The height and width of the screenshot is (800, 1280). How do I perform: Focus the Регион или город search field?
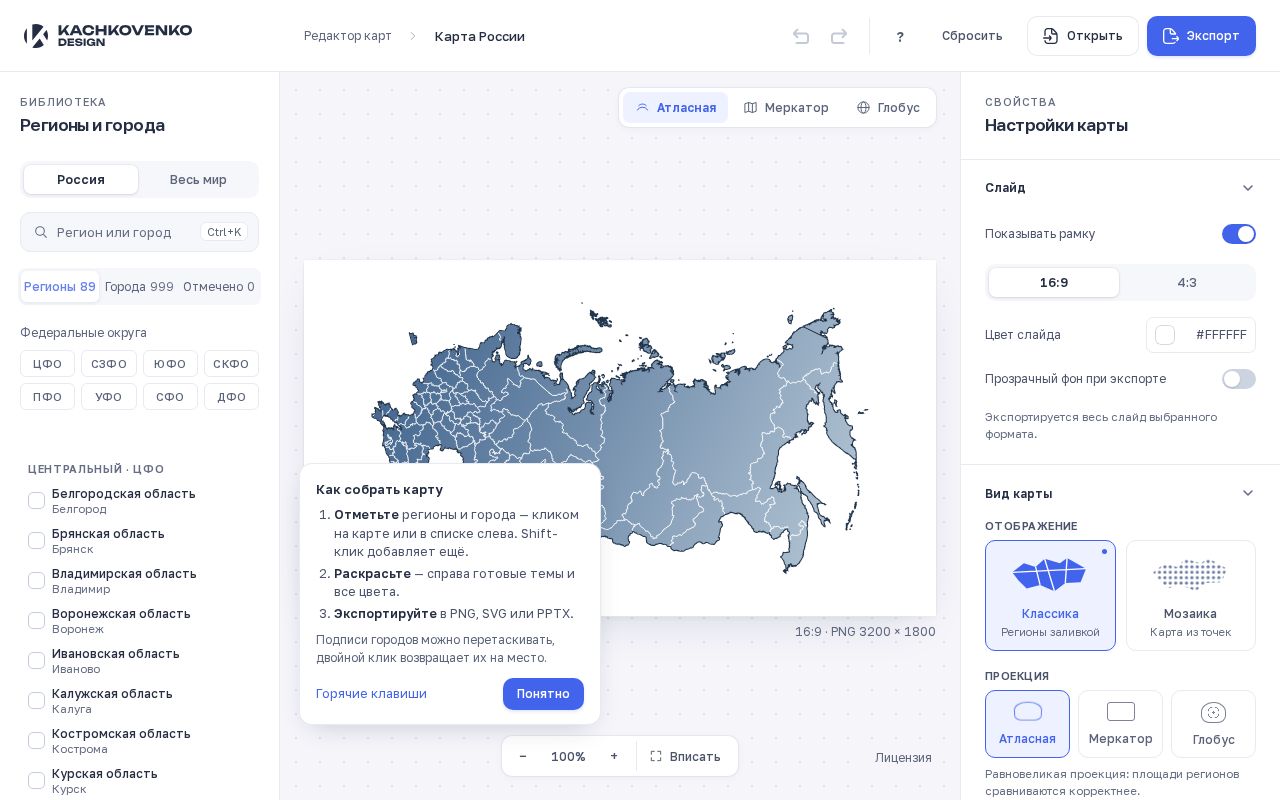click(x=139, y=232)
